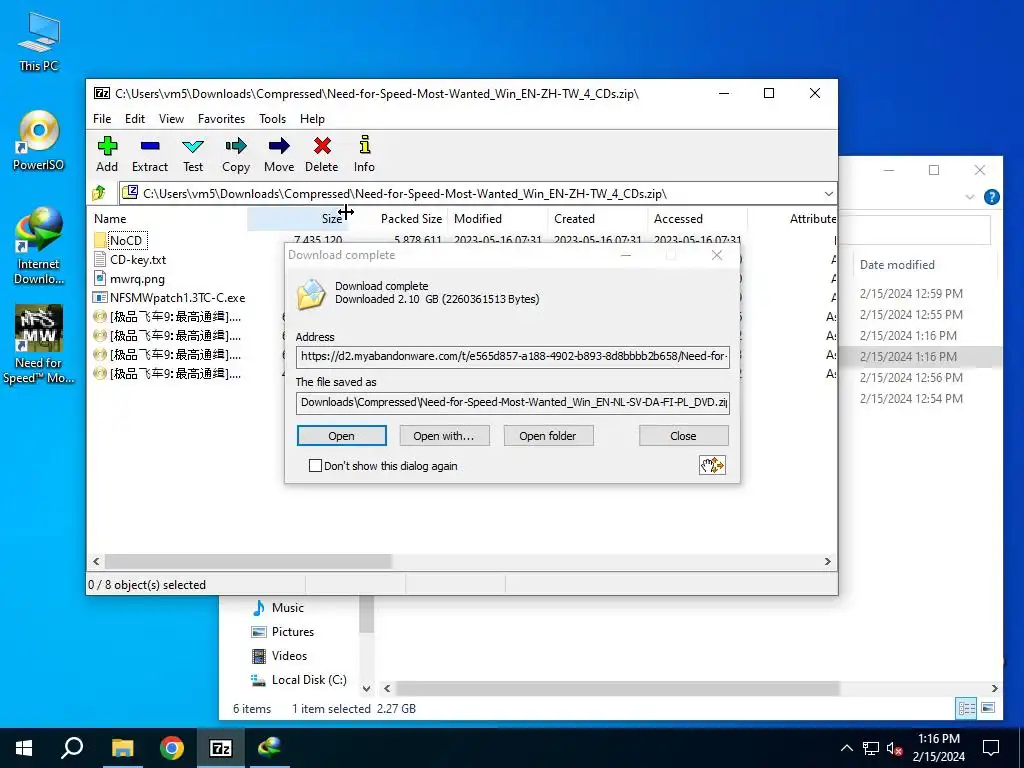Show hidden system tray icons
Image resolution: width=1024 pixels, height=768 pixels.
coord(846,748)
